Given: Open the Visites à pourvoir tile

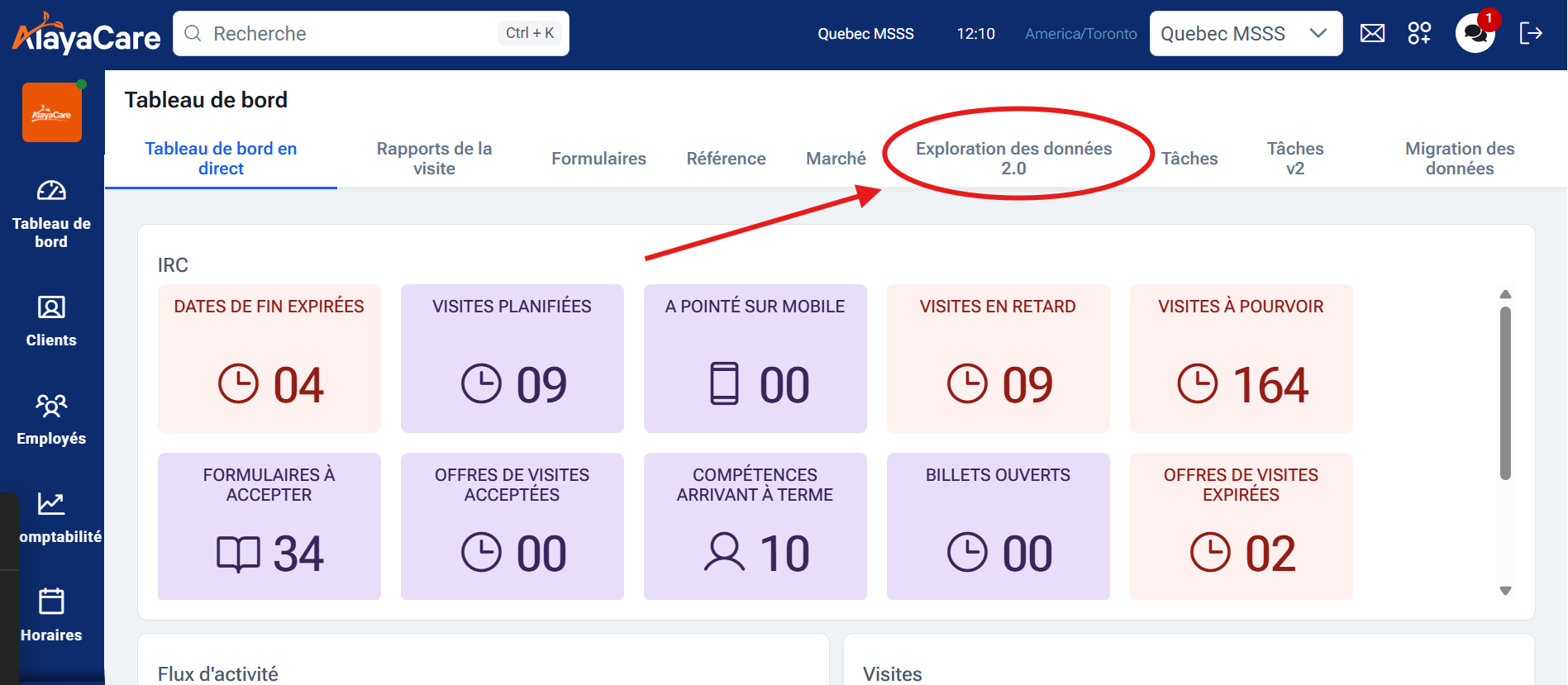Looking at the screenshot, I should point(1241,358).
